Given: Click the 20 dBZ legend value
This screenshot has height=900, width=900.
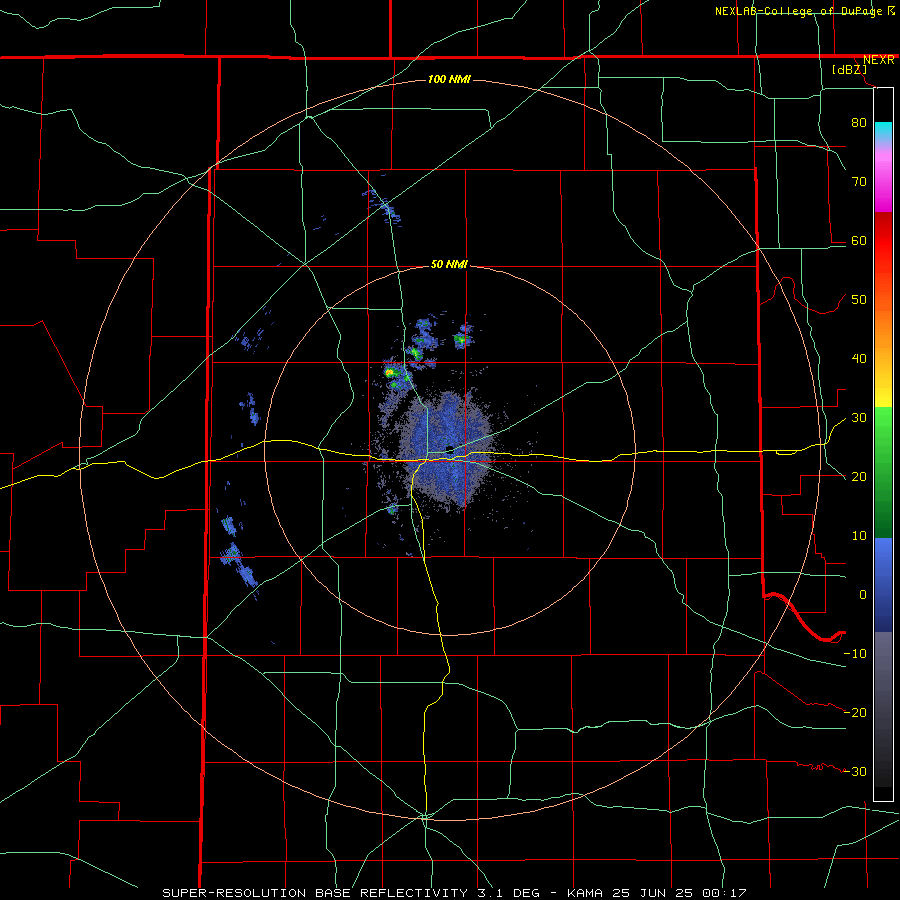Looking at the screenshot, I should [x=859, y=477].
